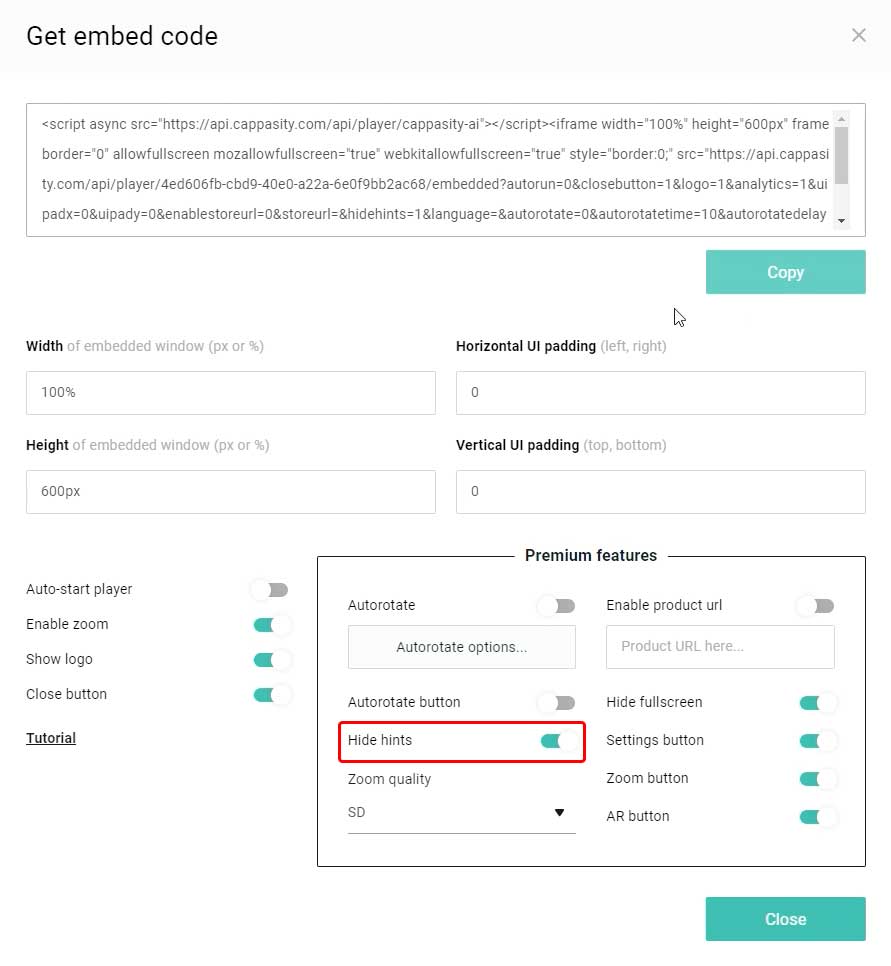Image resolution: width=891 pixels, height=966 pixels.
Task: Toggle the AR button switch
Action: [817, 817]
